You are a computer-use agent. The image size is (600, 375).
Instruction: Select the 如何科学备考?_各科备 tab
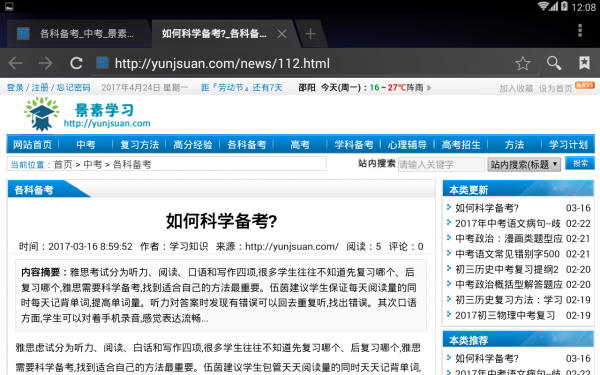[214, 34]
